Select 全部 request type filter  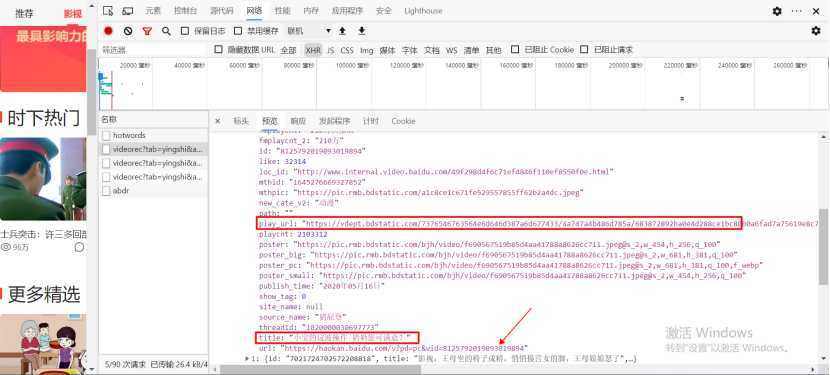tap(288, 50)
